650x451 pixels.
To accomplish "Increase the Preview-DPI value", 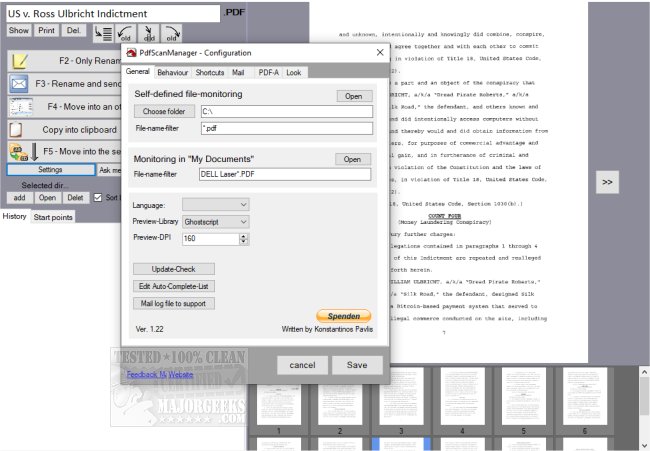I will point(244,236).
